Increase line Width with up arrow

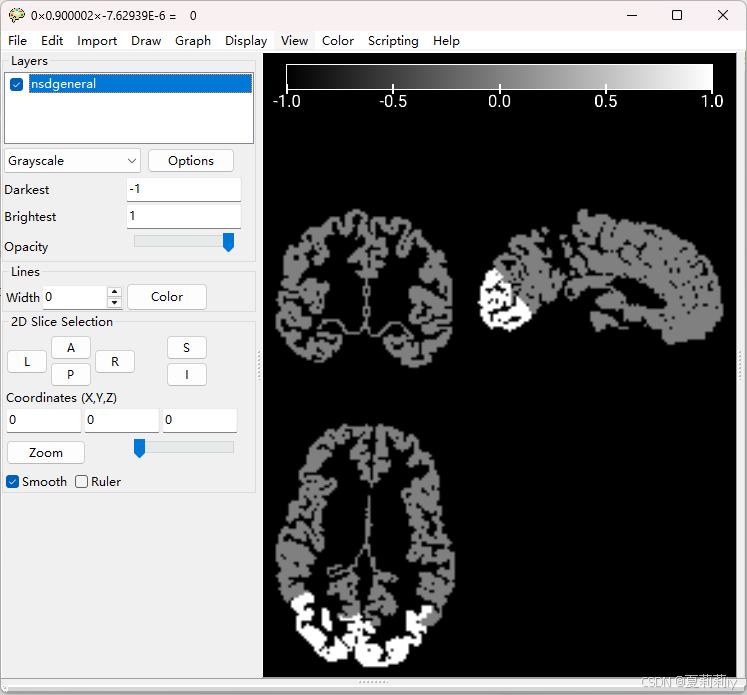pyautogui.click(x=114, y=292)
